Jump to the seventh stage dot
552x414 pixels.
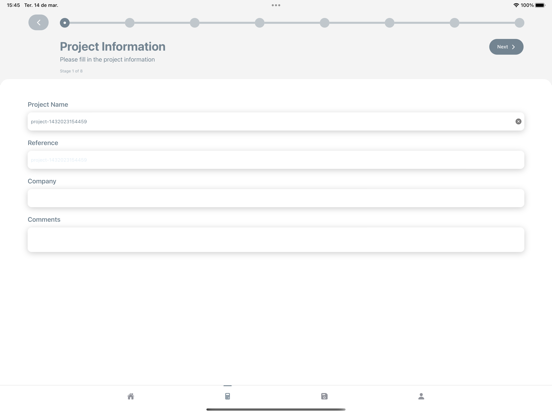click(x=454, y=23)
